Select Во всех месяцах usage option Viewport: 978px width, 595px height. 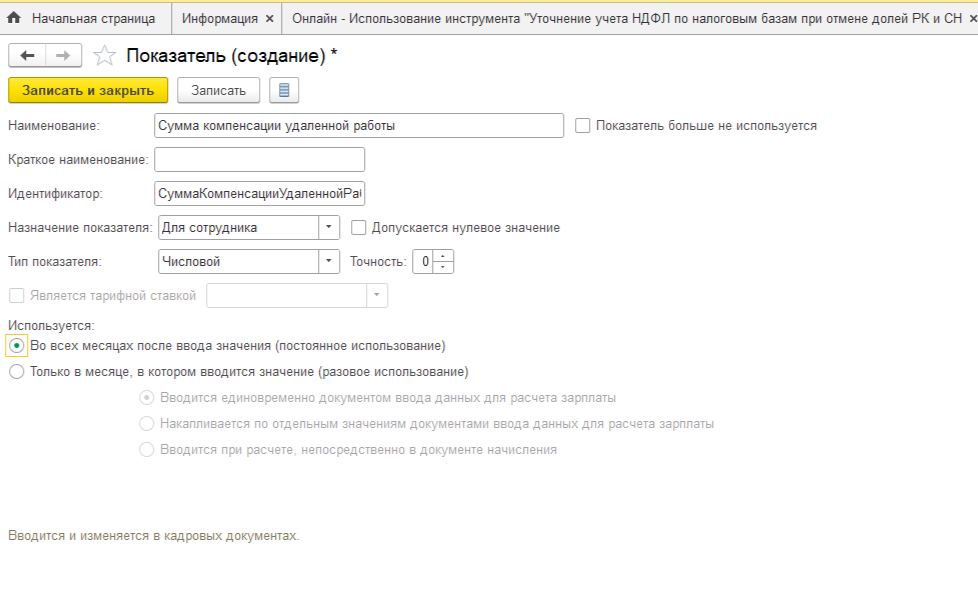coord(16,345)
